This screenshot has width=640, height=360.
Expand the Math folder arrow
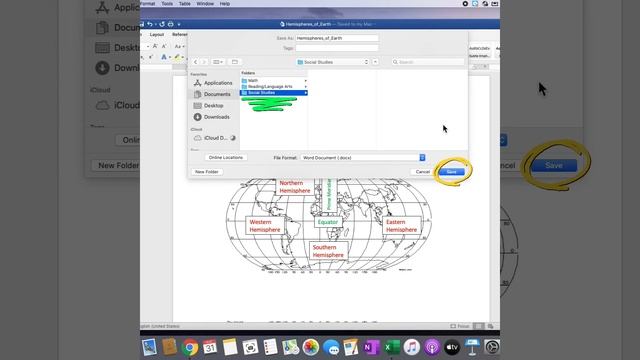(305, 81)
